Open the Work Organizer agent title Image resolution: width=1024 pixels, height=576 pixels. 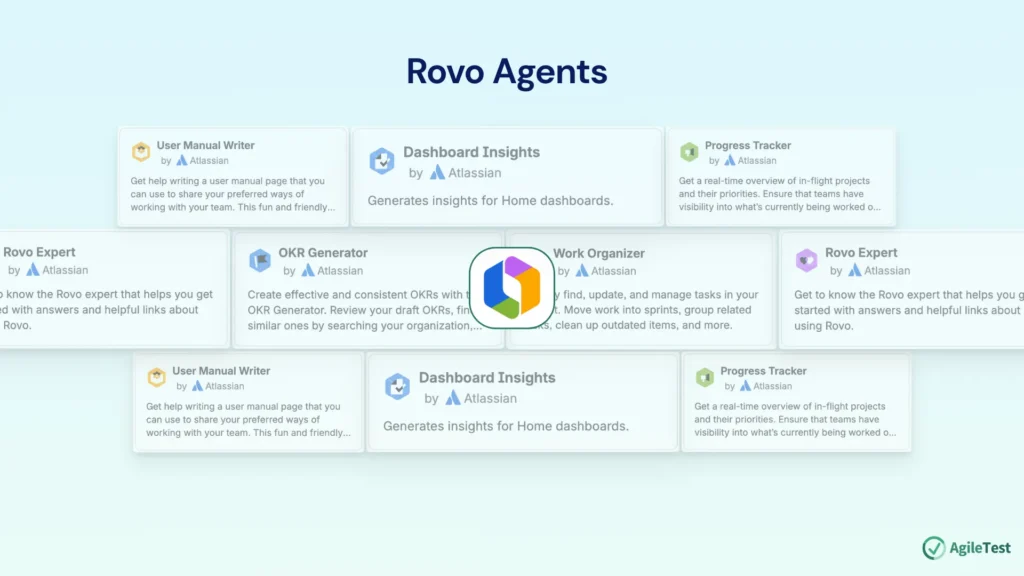599,253
